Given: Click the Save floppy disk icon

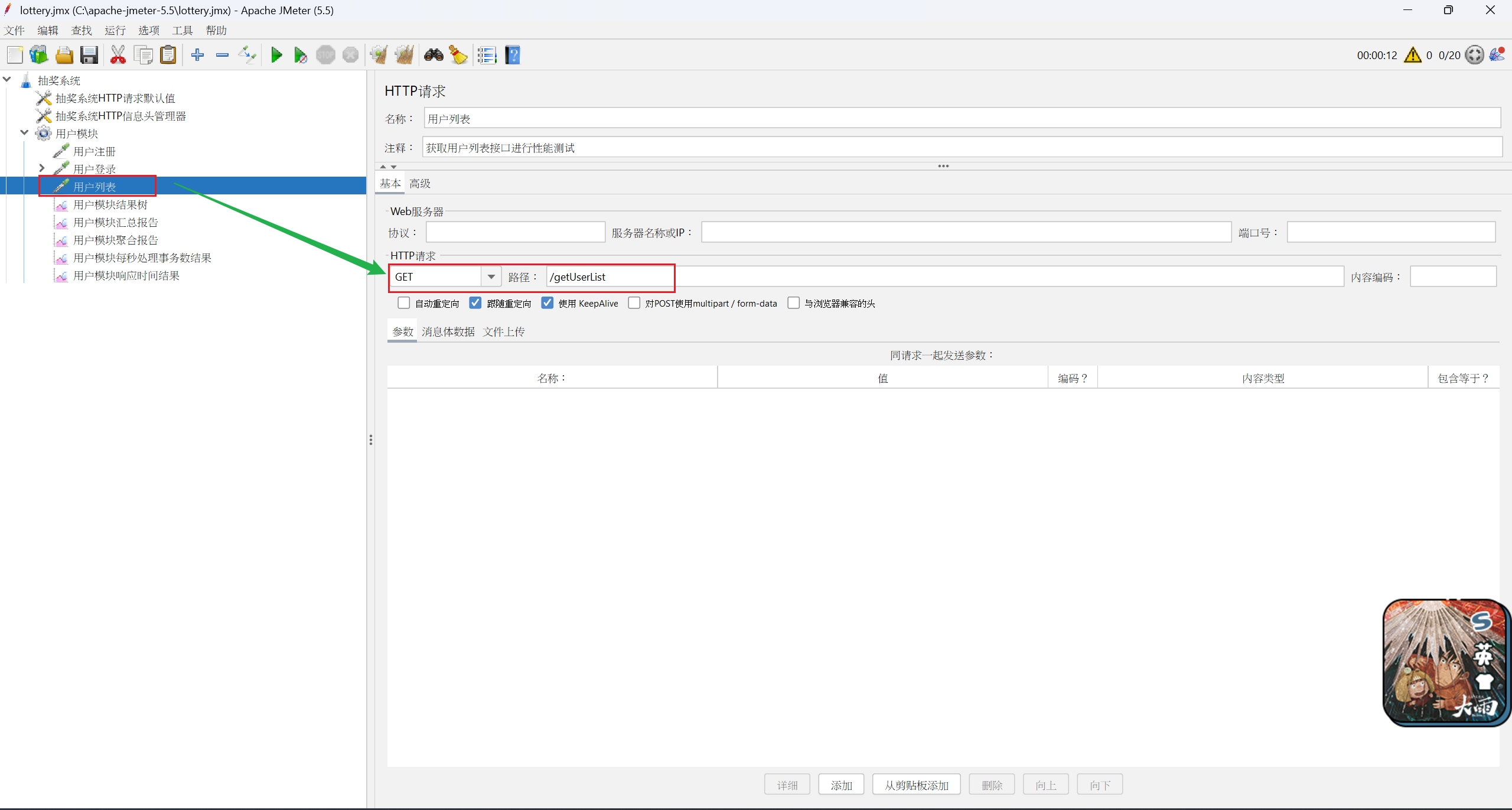Looking at the screenshot, I should coord(89,55).
